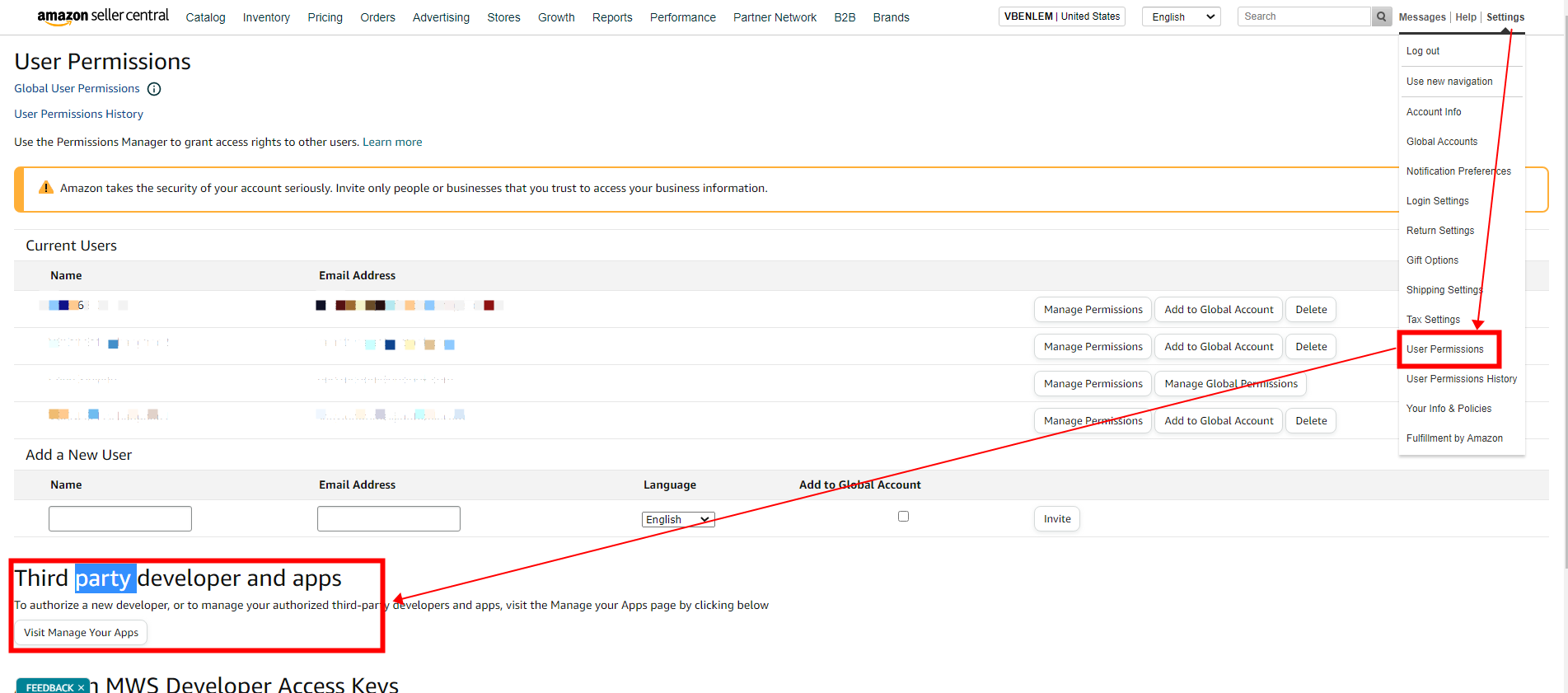Open Fulfillment by Amazon menu entry
The width and height of the screenshot is (1568, 693).
tap(1454, 438)
